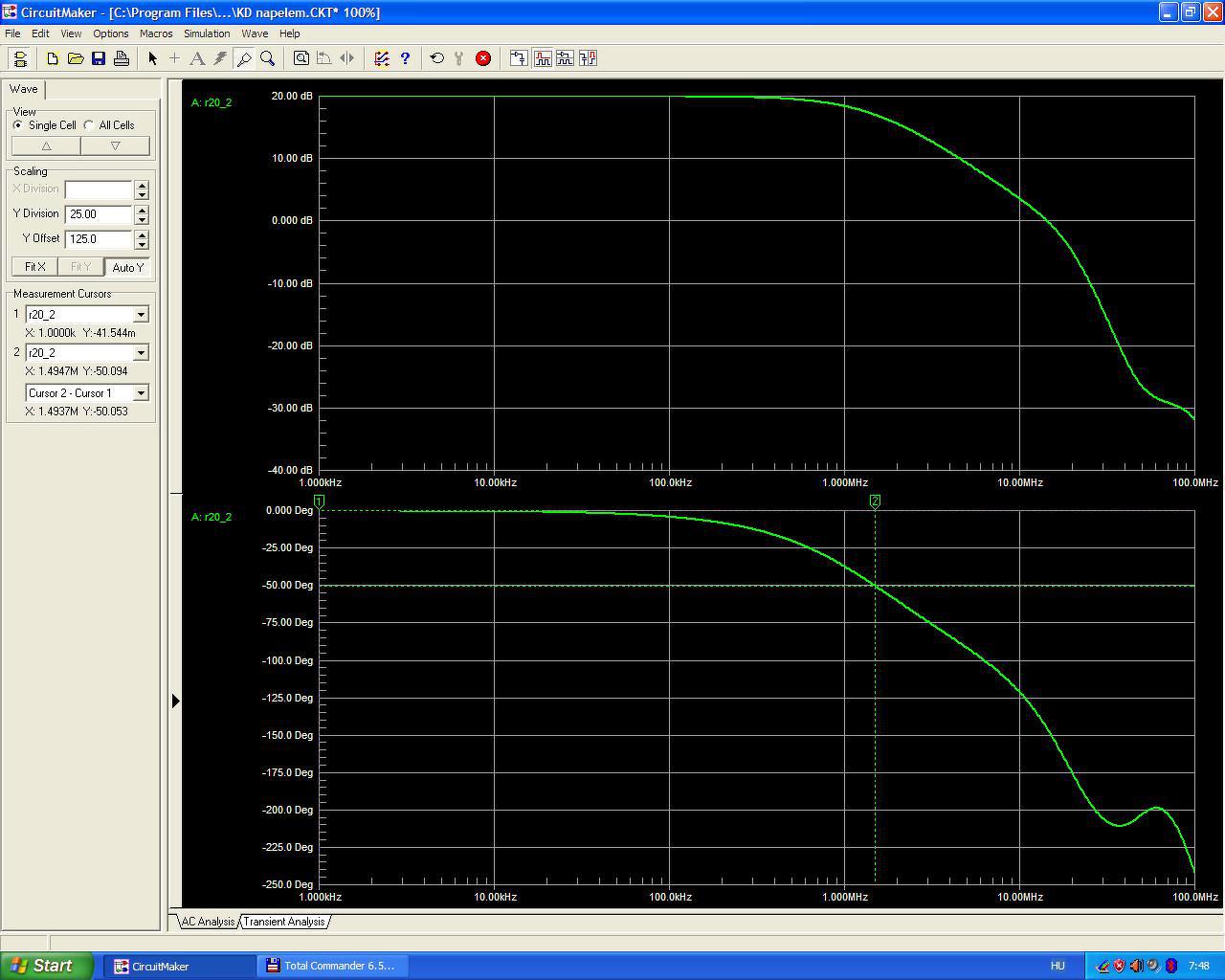Open the Cursor 1 waveform dropdown
The height and width of the screenshot is (980, 1225).
pos(141,315)
